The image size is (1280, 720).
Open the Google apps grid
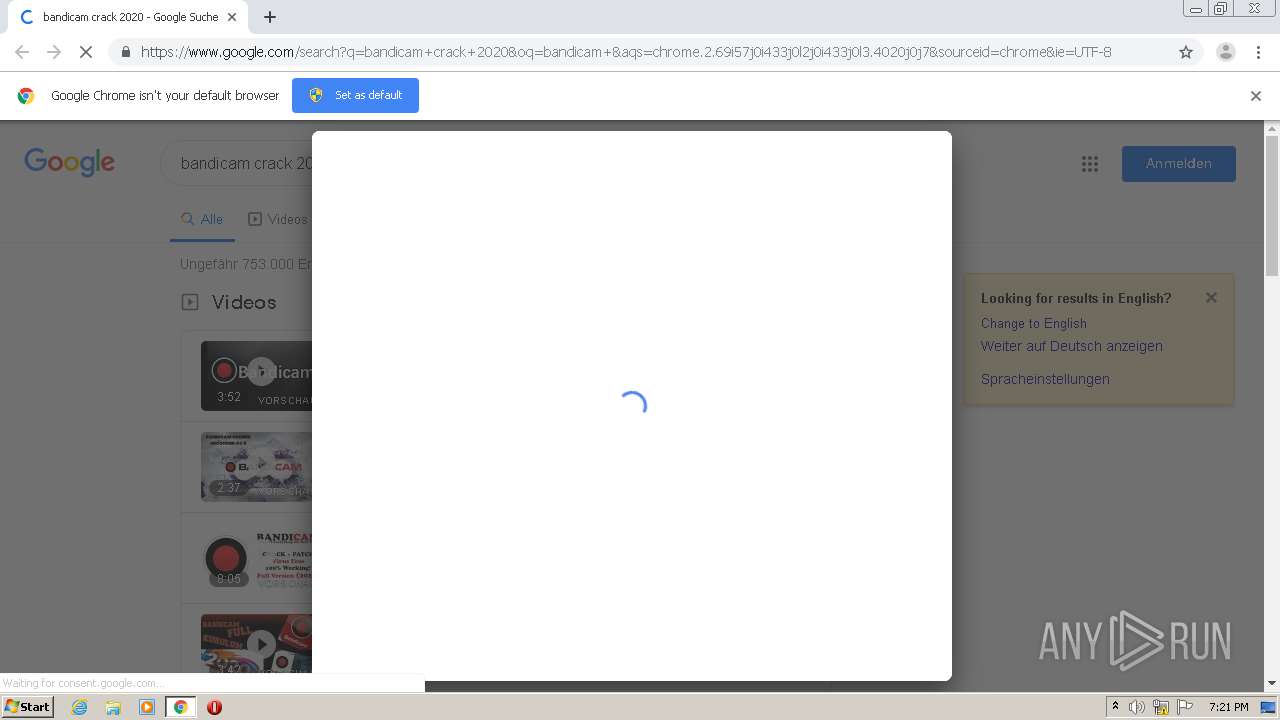coord(1090,164)
